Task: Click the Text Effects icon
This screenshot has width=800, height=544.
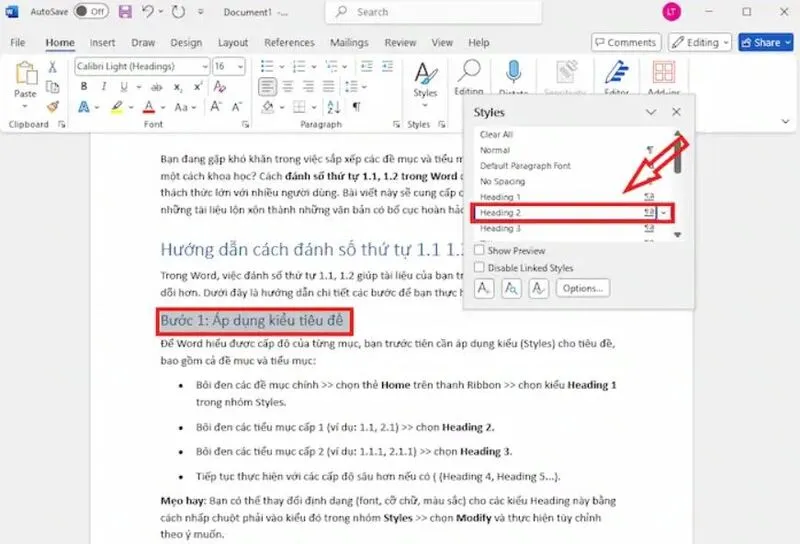Action: pyautogui.click(x=84, y=107)
